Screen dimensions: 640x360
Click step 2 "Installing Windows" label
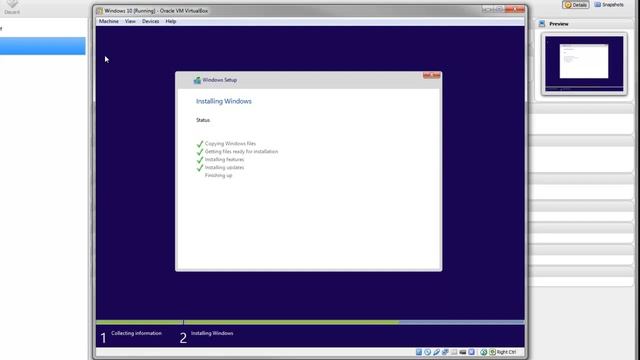[212, 333]
